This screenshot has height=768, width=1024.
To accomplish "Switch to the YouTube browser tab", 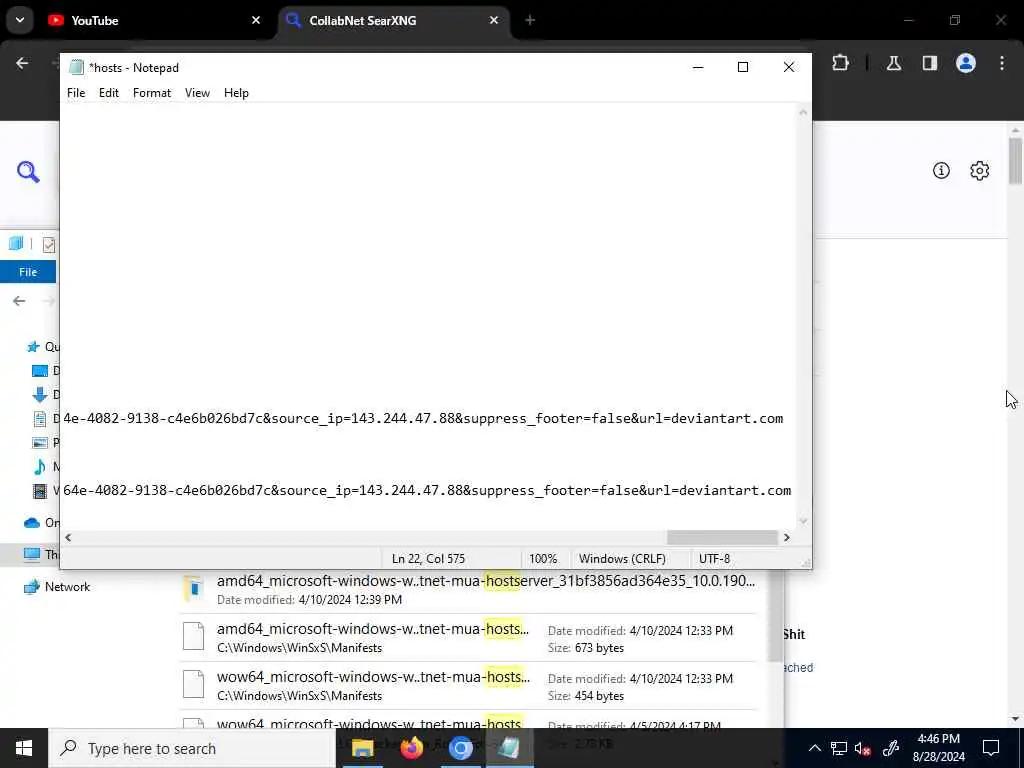I will point(154,20).
